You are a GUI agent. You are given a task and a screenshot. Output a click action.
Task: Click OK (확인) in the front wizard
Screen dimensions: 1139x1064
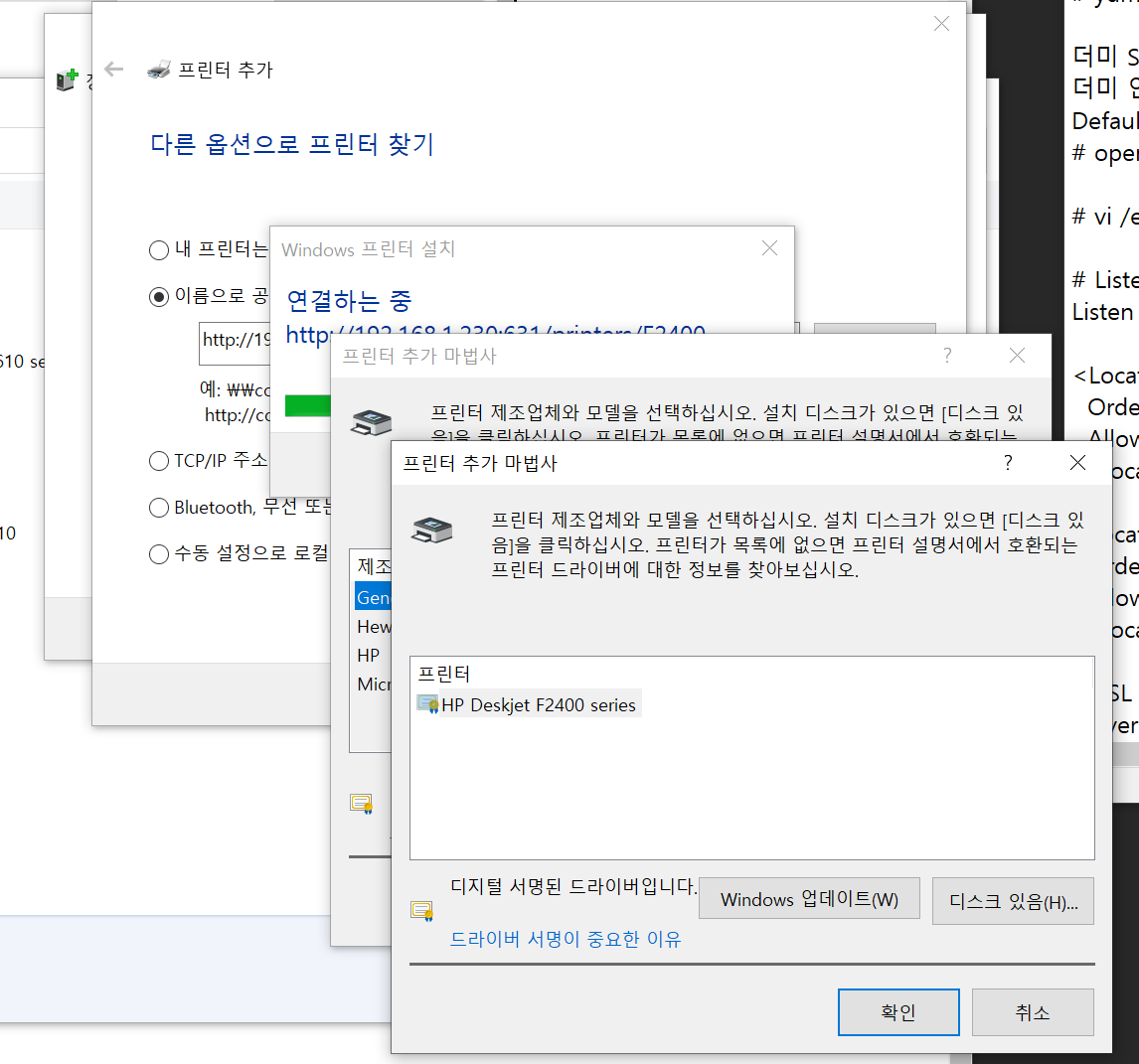pos(898,1011)
